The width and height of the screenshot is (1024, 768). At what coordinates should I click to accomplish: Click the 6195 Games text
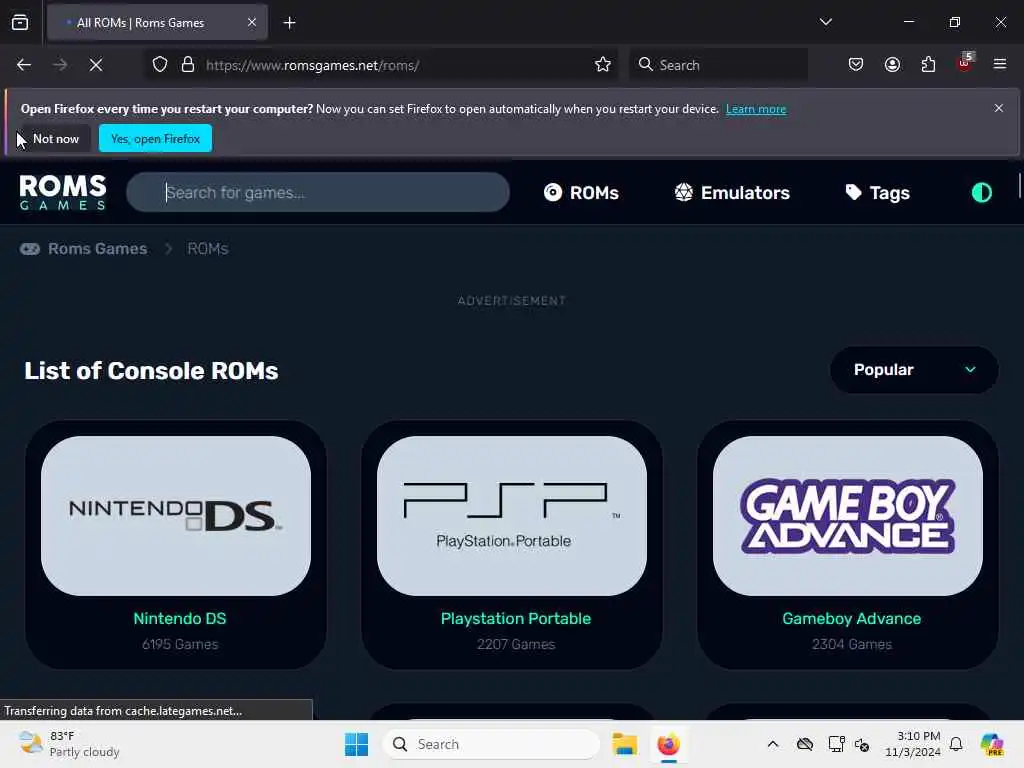tap(180, 644)
